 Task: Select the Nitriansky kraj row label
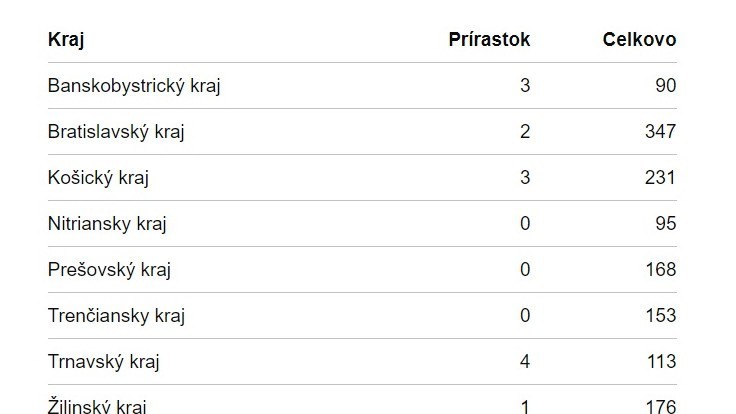click(107, 224)
